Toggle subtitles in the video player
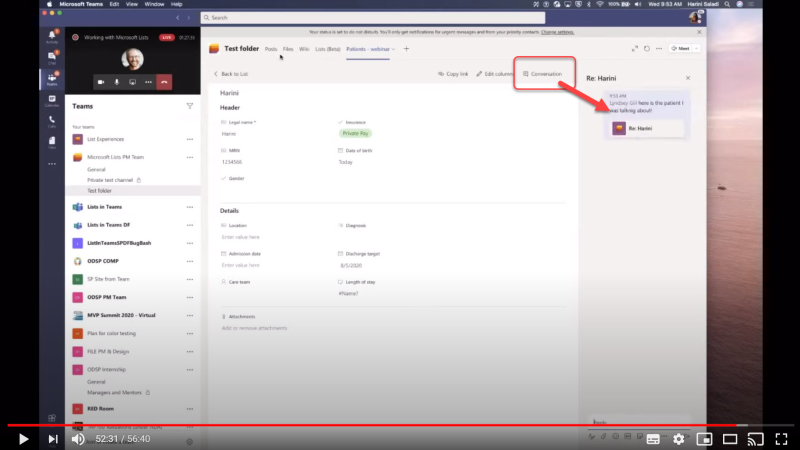The height and width of the screenshot is (450, 800). (x=653, y=439)
